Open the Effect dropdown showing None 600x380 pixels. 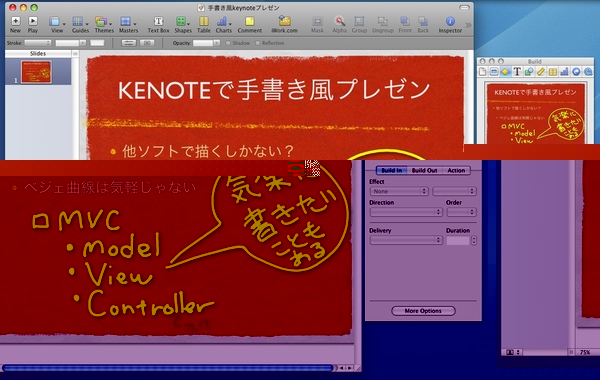tap(398, 191)
